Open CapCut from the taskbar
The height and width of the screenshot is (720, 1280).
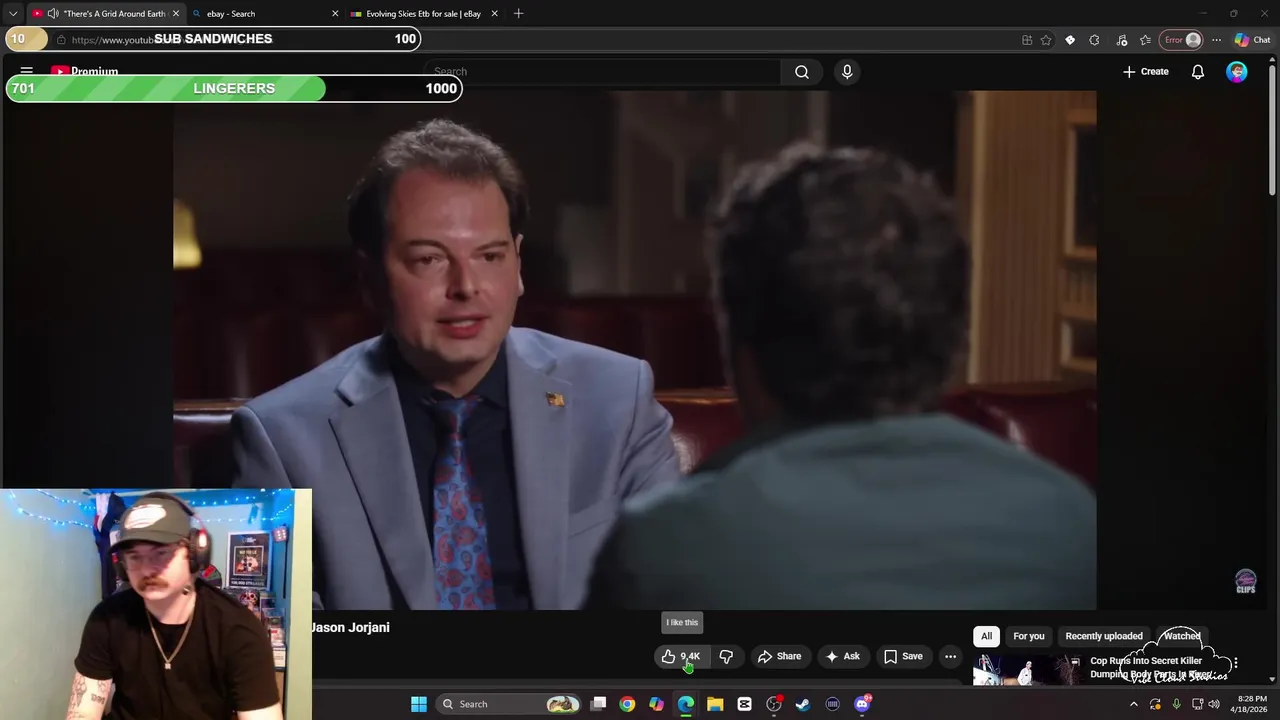pos(744,704)
